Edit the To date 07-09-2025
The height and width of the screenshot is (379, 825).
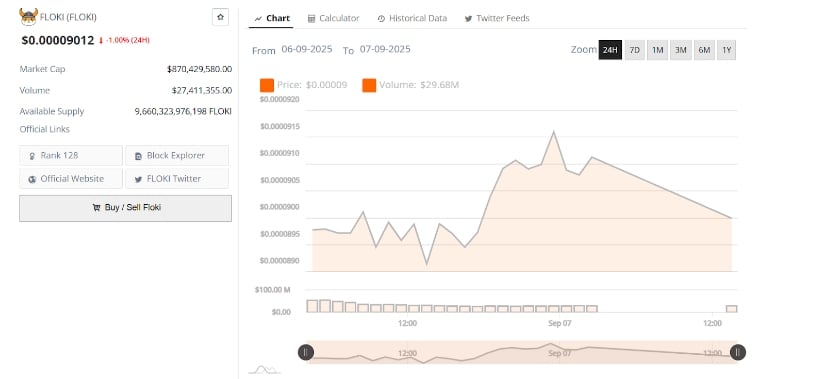tap(385, 49)
